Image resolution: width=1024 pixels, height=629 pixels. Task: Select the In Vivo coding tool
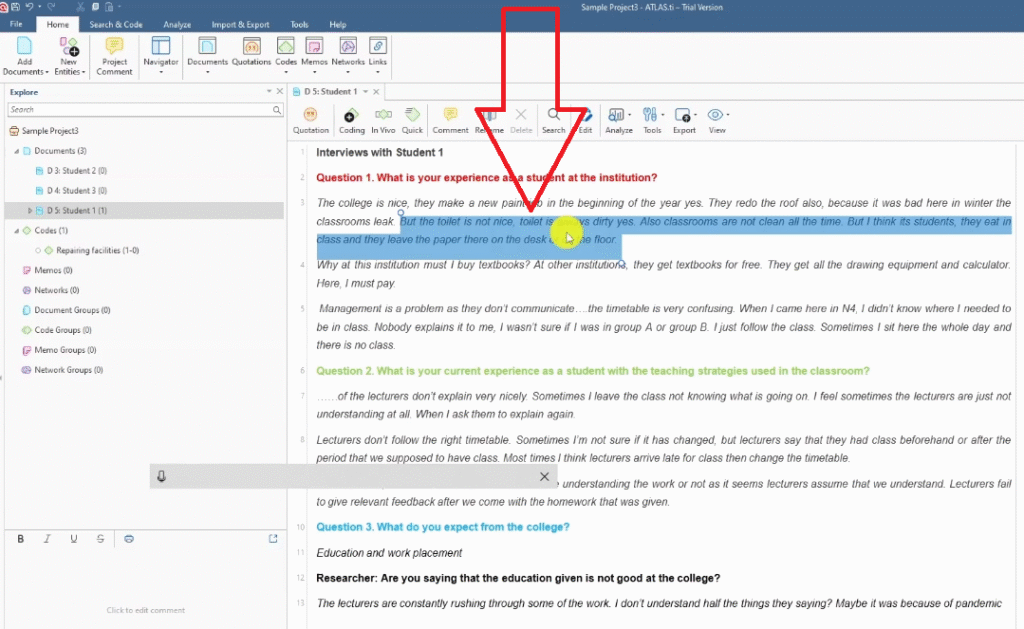(x=383, y=120)
